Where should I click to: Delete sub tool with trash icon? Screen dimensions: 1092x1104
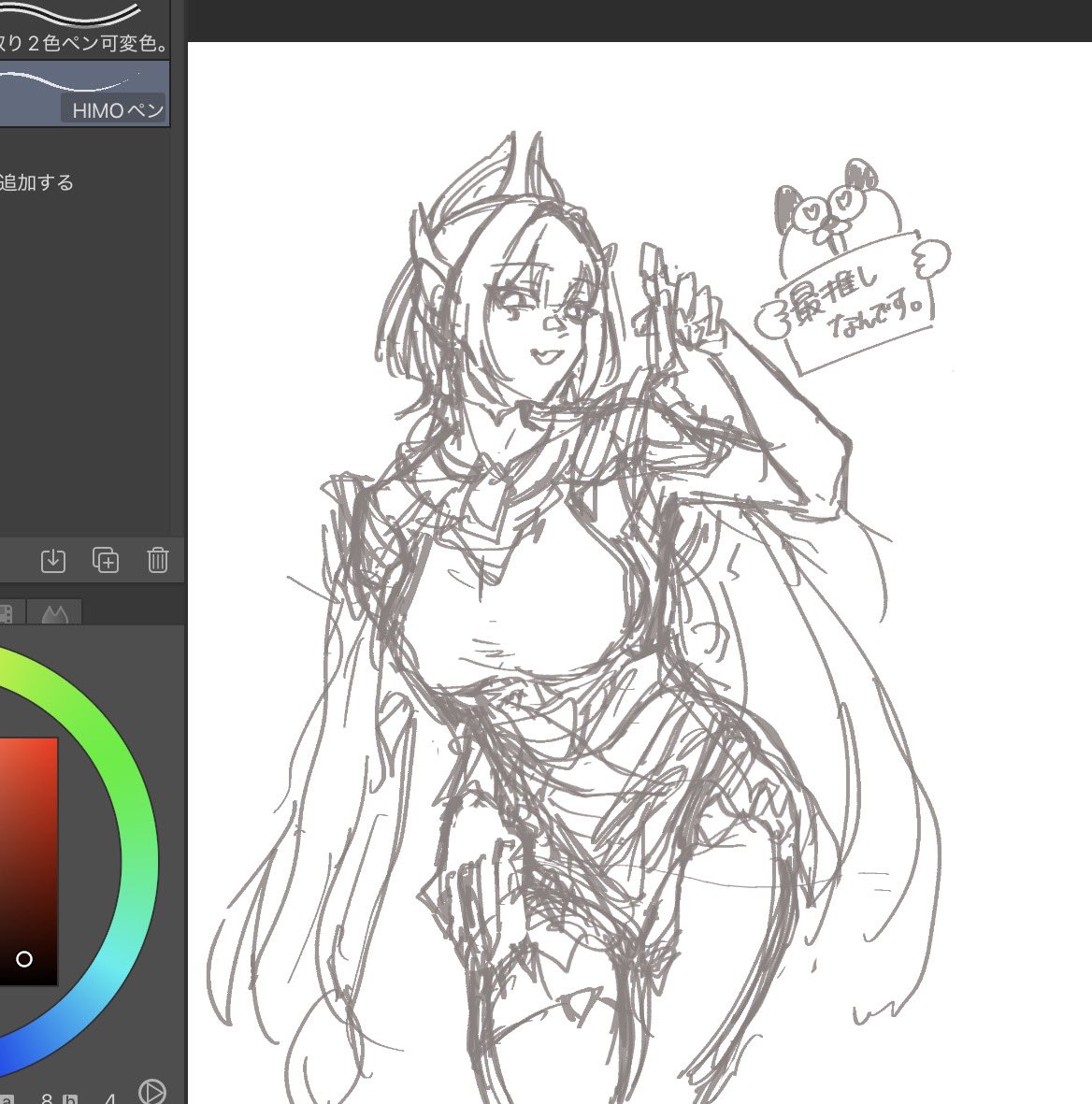pyautogui.click(x=158, y=561)
